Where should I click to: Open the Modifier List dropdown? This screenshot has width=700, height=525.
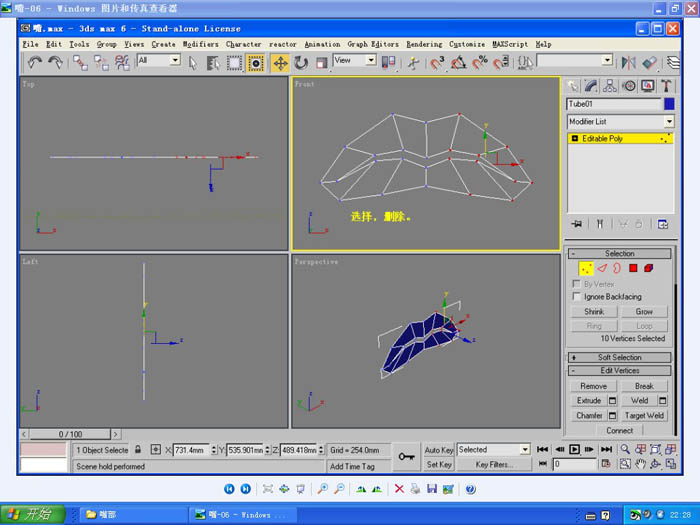620,121
